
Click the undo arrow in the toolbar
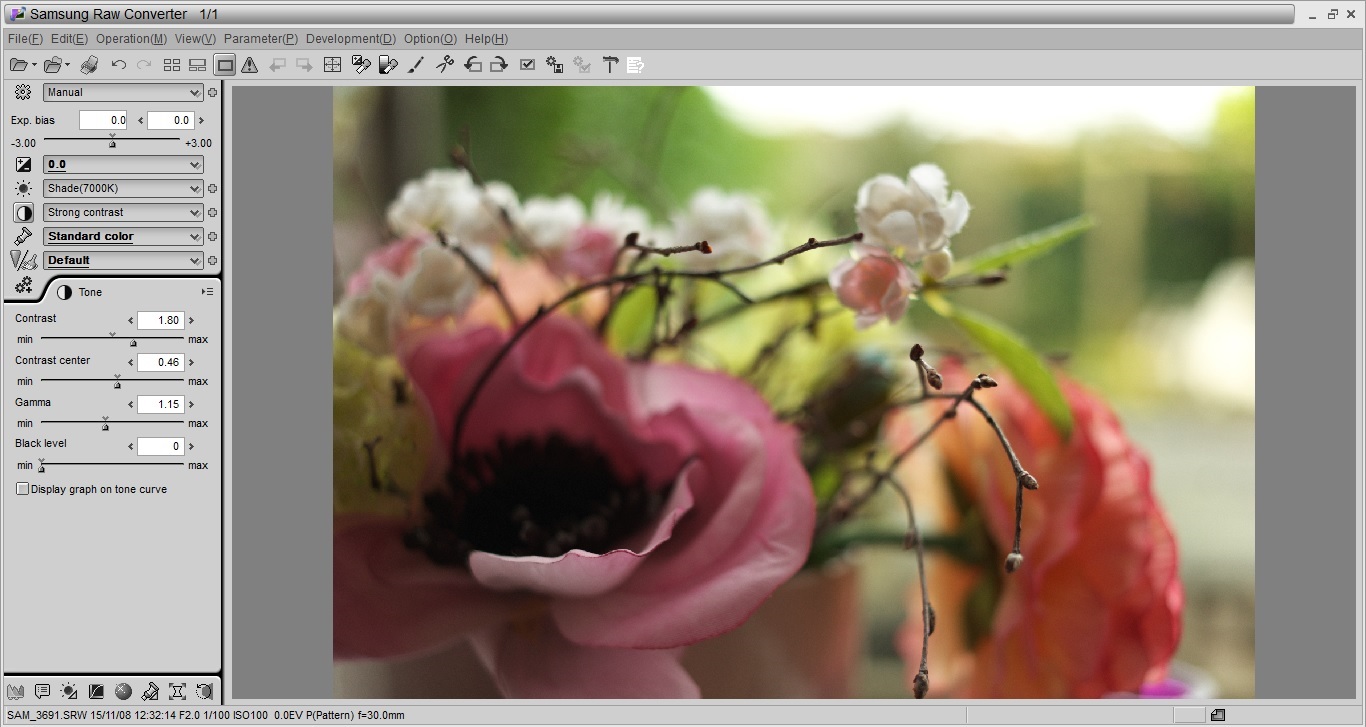(x=118, y=65)
